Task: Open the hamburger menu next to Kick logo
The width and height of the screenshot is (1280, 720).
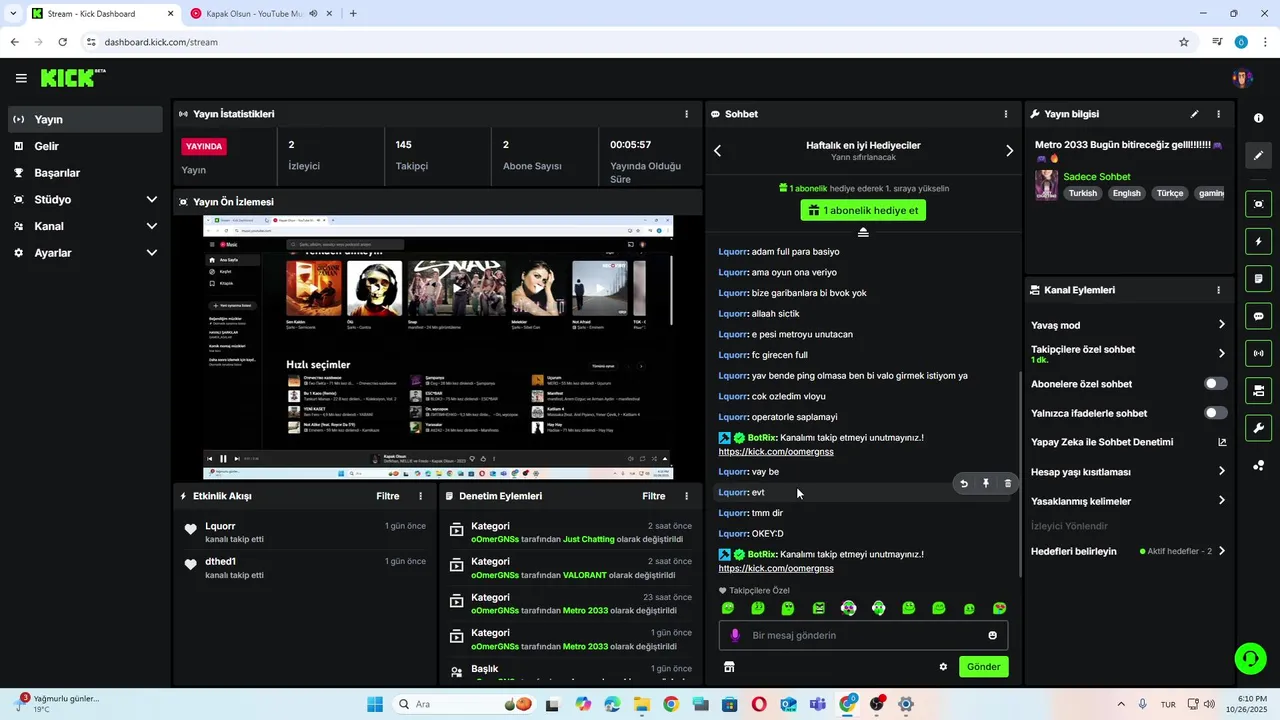Action: pos(21,78)
